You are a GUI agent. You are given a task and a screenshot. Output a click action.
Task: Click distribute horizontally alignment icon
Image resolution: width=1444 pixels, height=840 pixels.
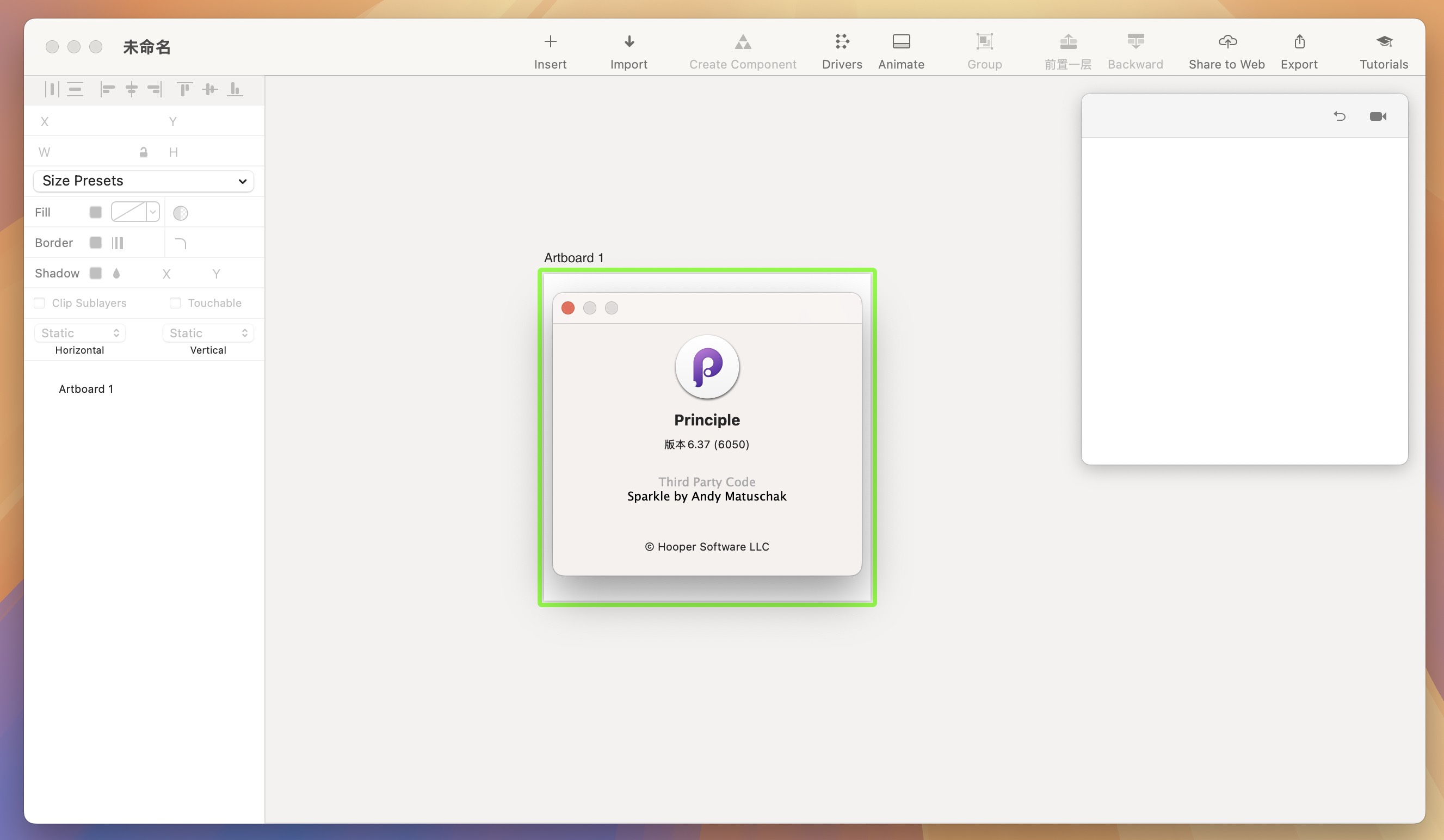pos(52,89)
